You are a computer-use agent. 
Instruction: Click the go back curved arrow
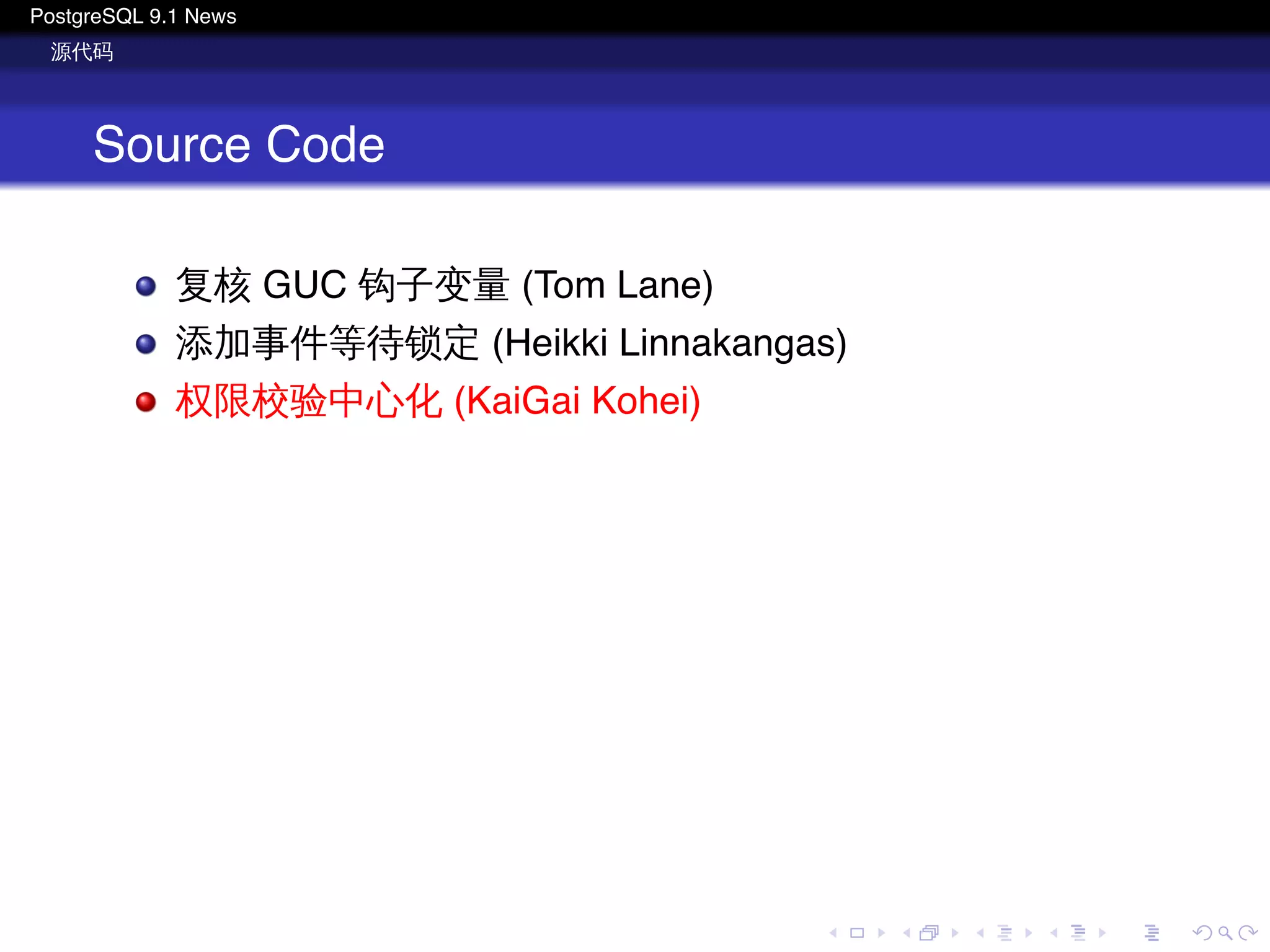point(1202,933)
